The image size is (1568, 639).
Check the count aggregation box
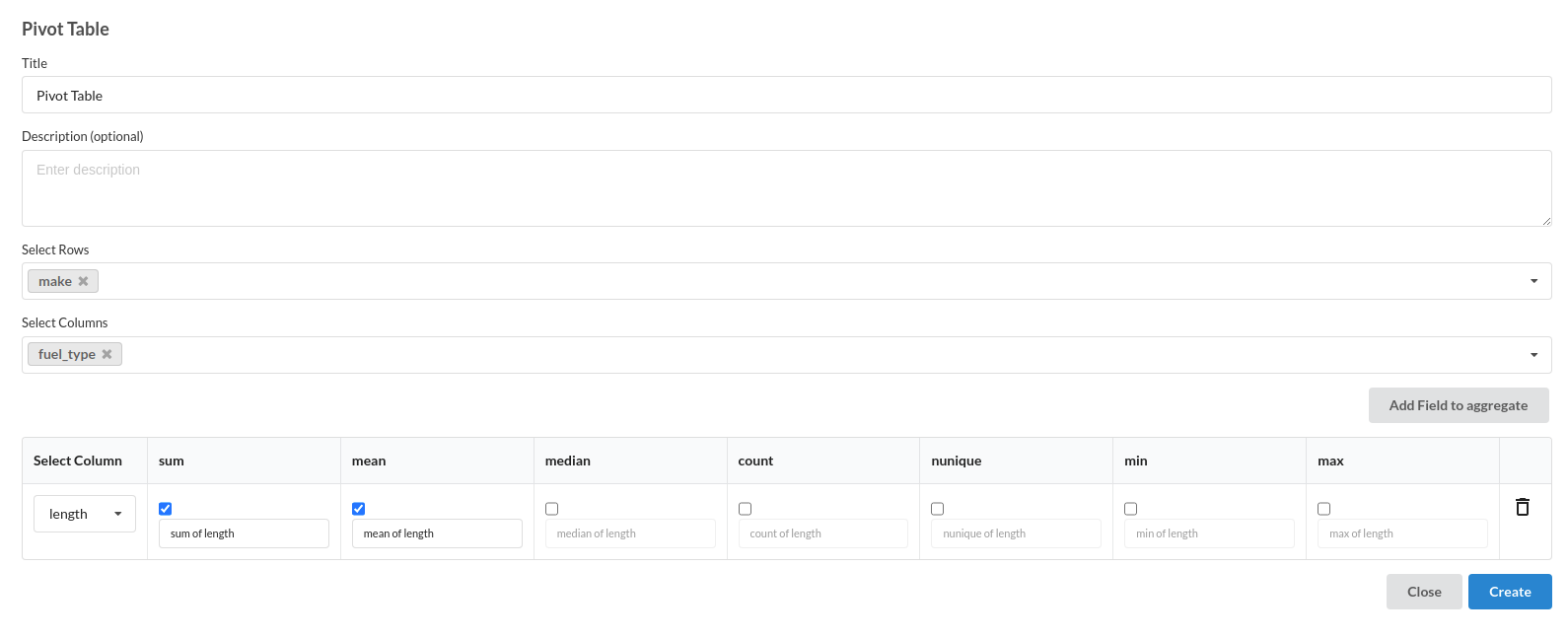pos(745,508)
